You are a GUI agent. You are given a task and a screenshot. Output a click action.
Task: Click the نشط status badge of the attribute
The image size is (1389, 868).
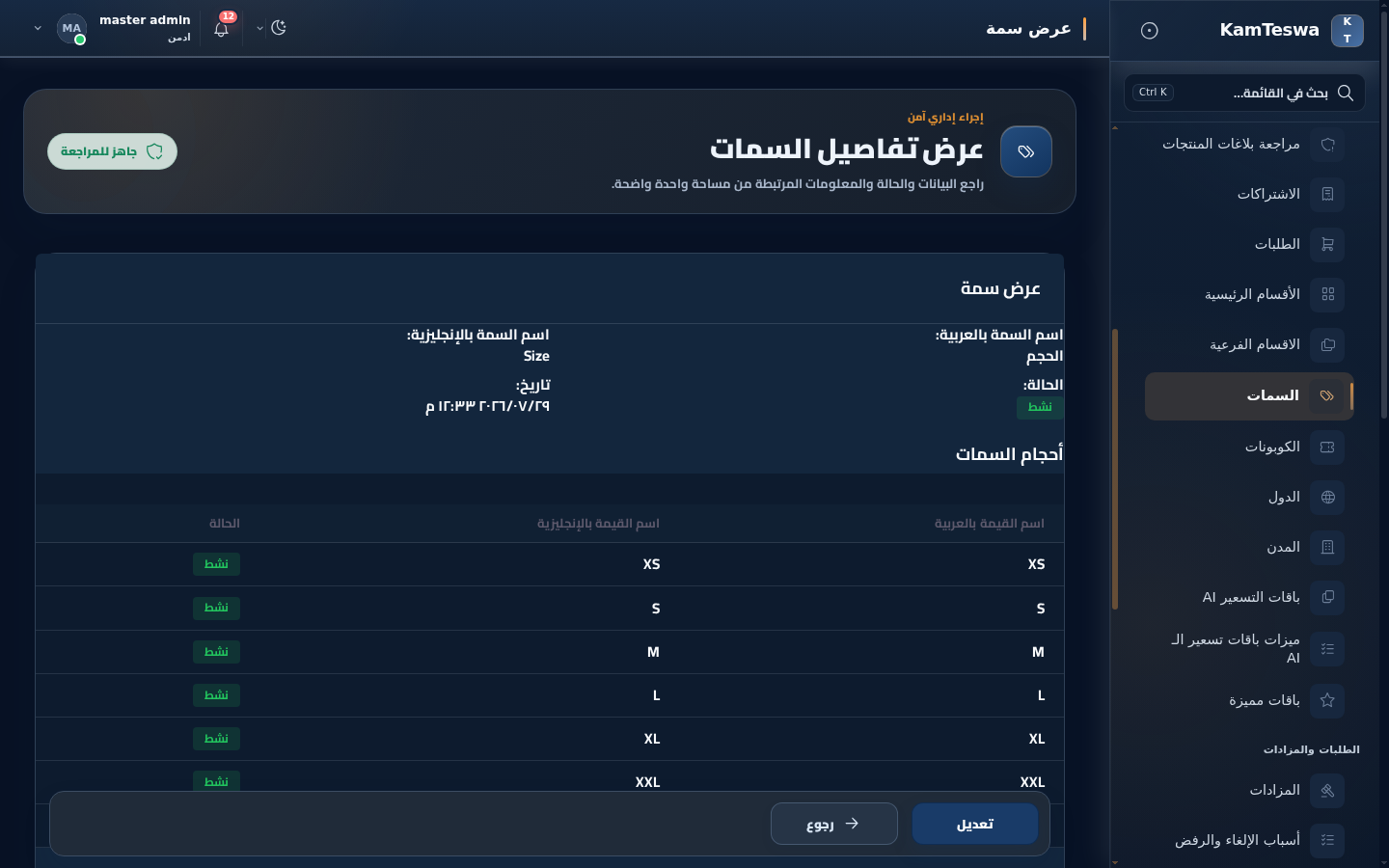(1040, 407)
